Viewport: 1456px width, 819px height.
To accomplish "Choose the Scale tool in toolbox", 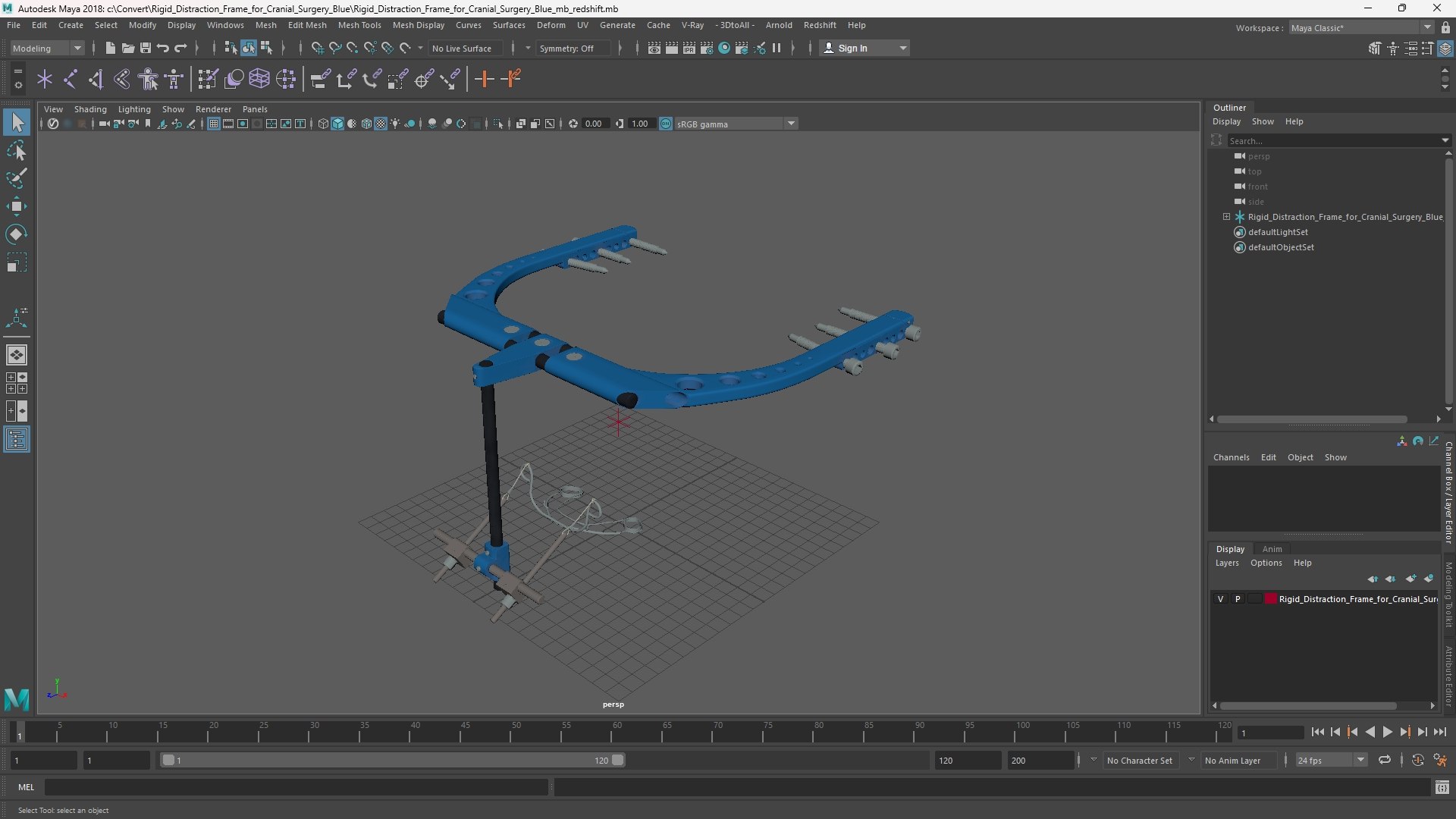I will pyautogui.click(x=17, y=262).
